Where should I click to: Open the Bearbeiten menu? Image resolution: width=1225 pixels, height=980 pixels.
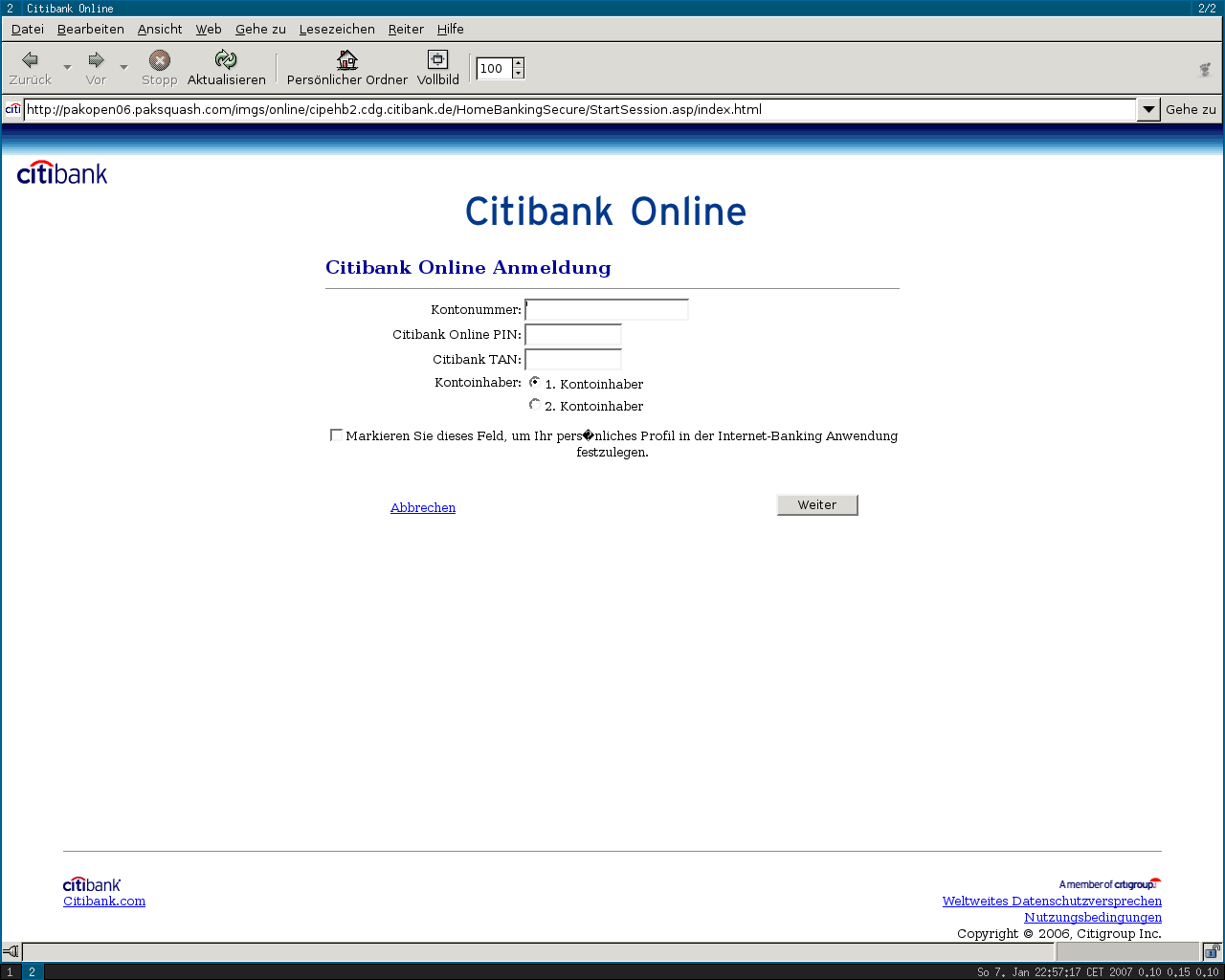[x=91, y=29]
